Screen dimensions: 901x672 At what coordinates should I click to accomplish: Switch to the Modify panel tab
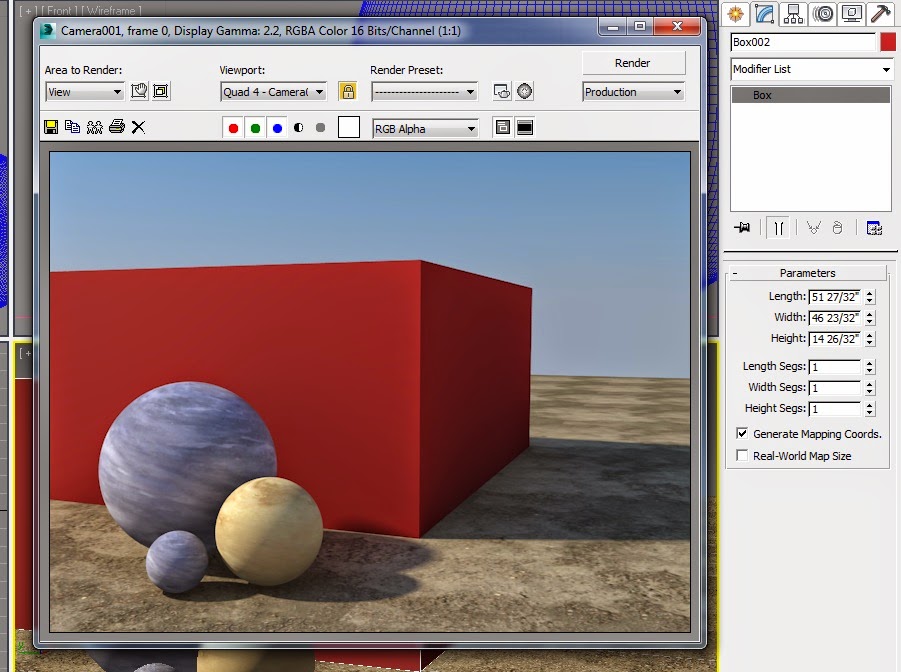762,14
